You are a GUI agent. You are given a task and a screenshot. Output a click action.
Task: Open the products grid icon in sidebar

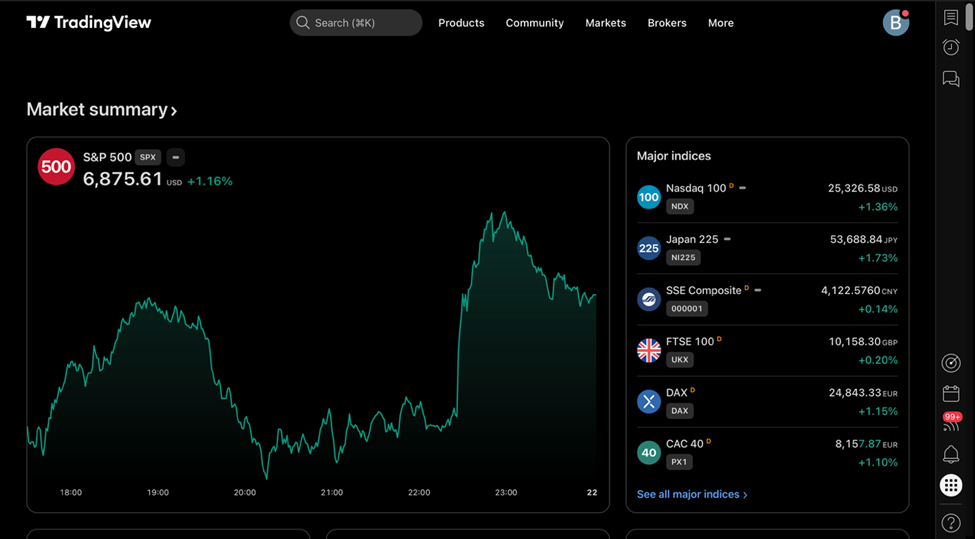951,485
